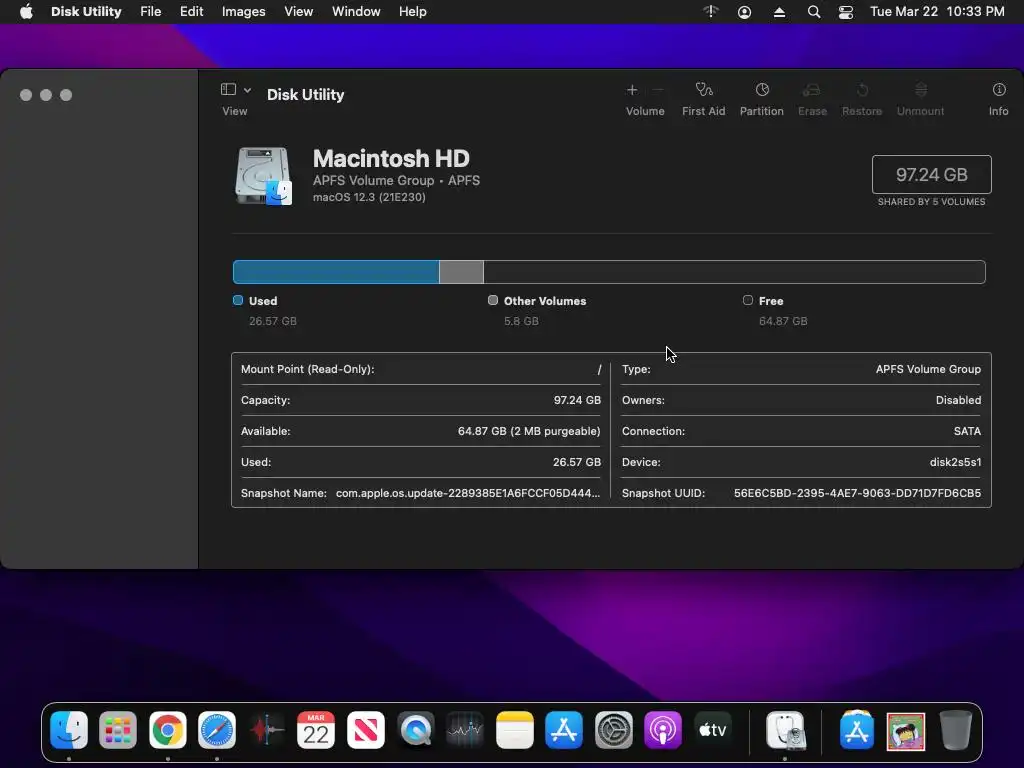Screen dimensions: 1024x768
Task: Click the user account icon in the menu bar
Action: click(x=744, y=12)
